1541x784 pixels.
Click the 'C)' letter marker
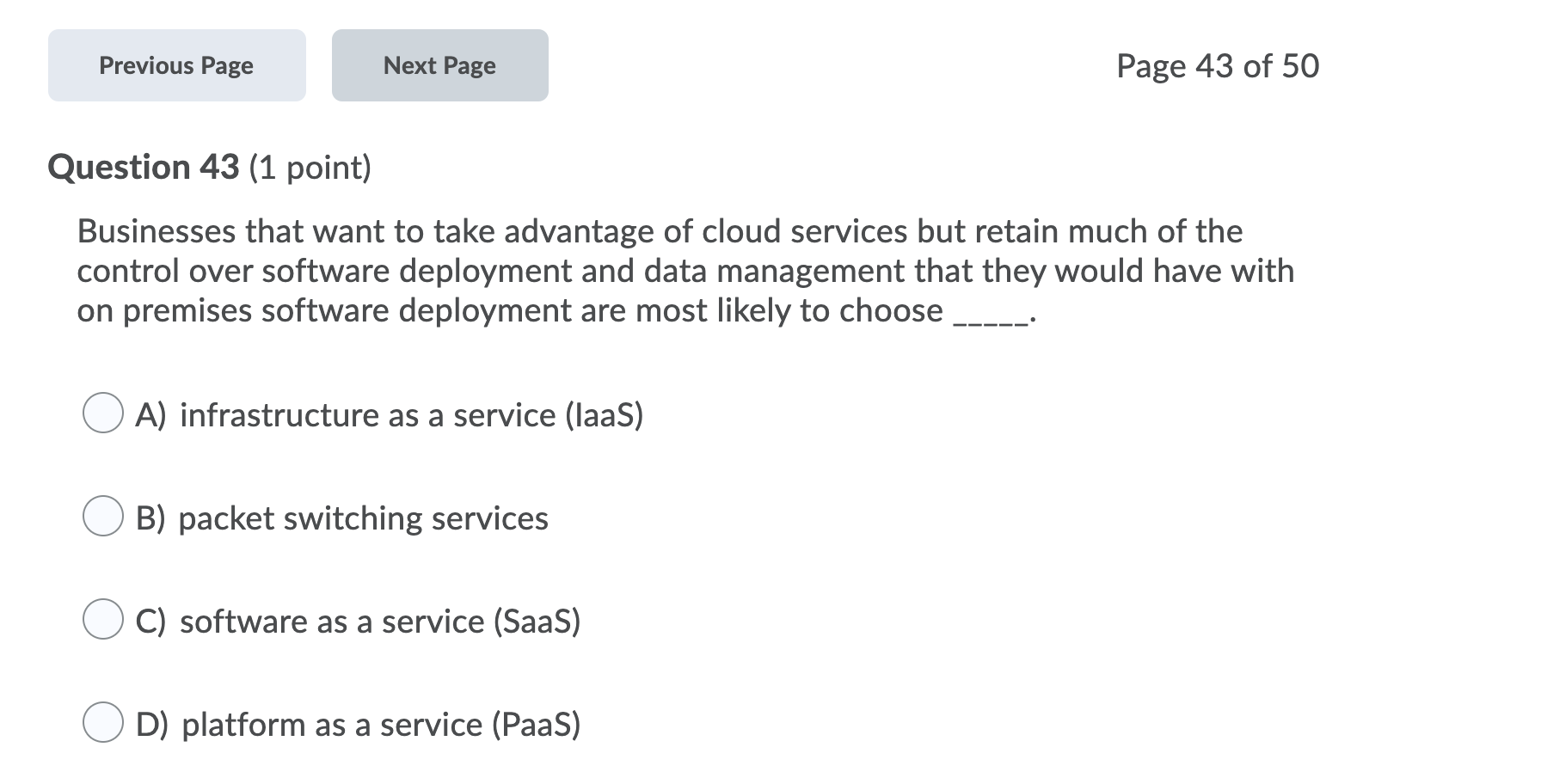[x=150, y=622]
